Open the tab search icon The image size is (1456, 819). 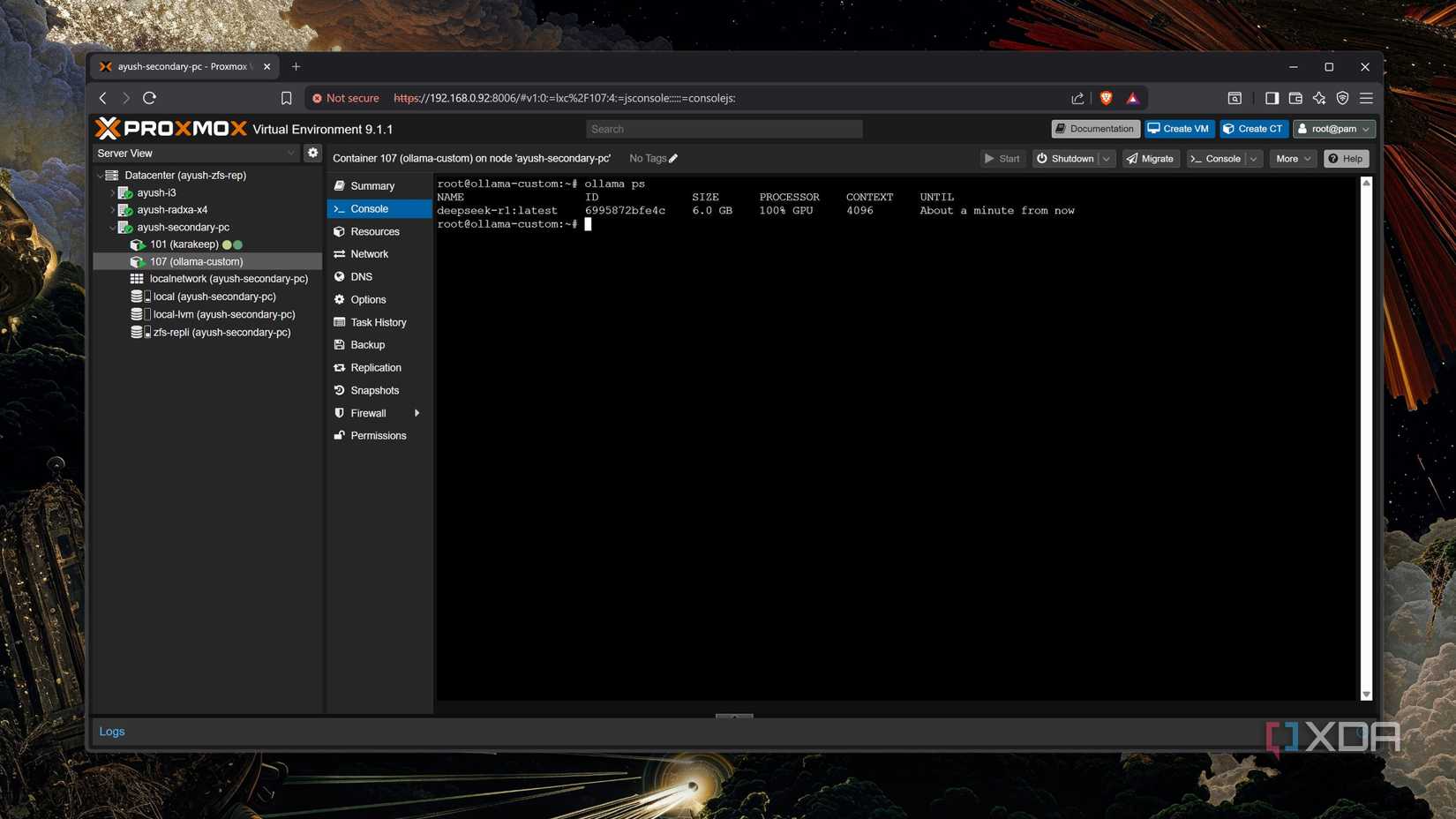1235,98
